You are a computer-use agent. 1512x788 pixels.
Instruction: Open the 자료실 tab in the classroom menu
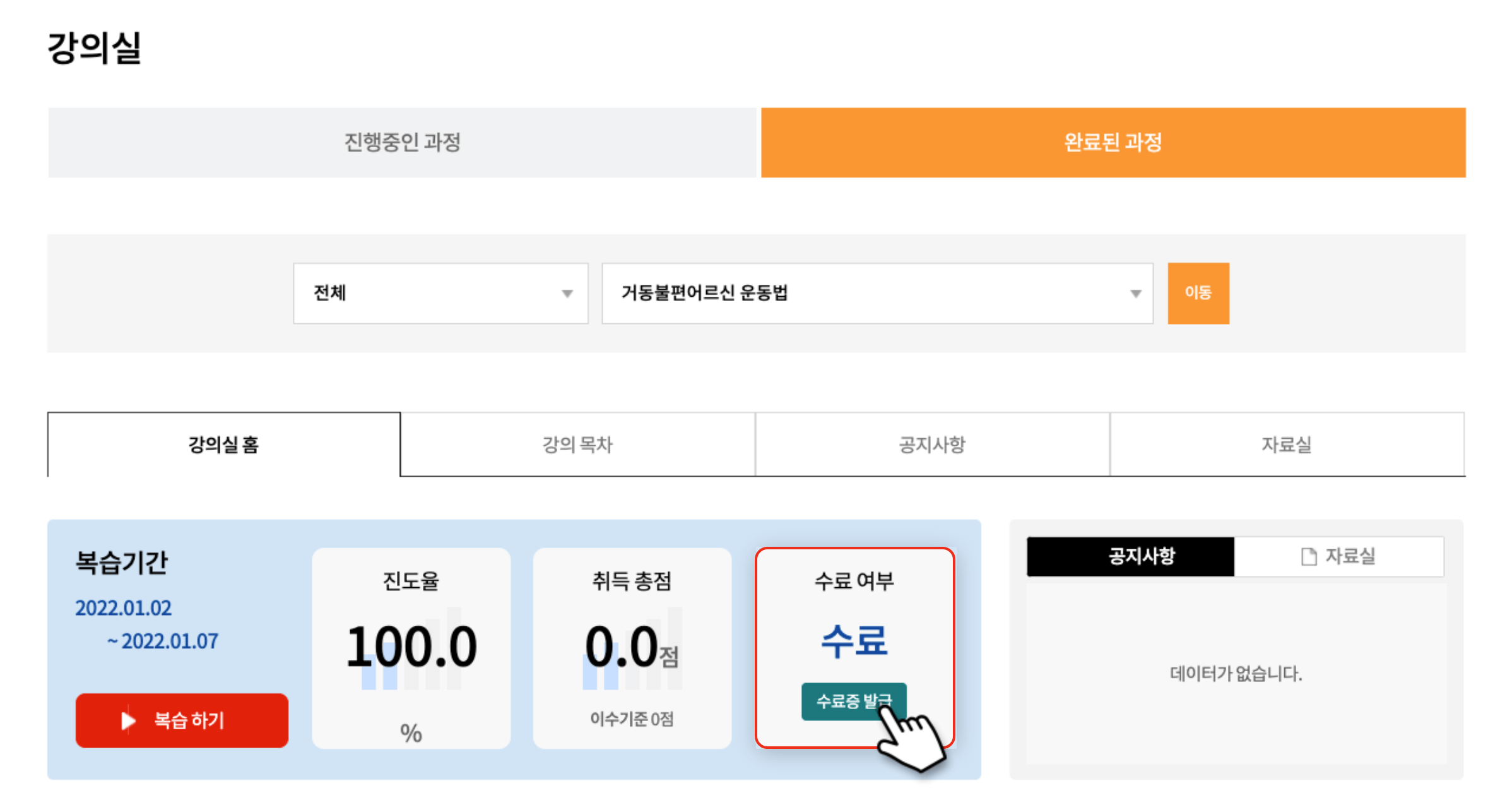pyautogui.click(x=1287, y=445)
